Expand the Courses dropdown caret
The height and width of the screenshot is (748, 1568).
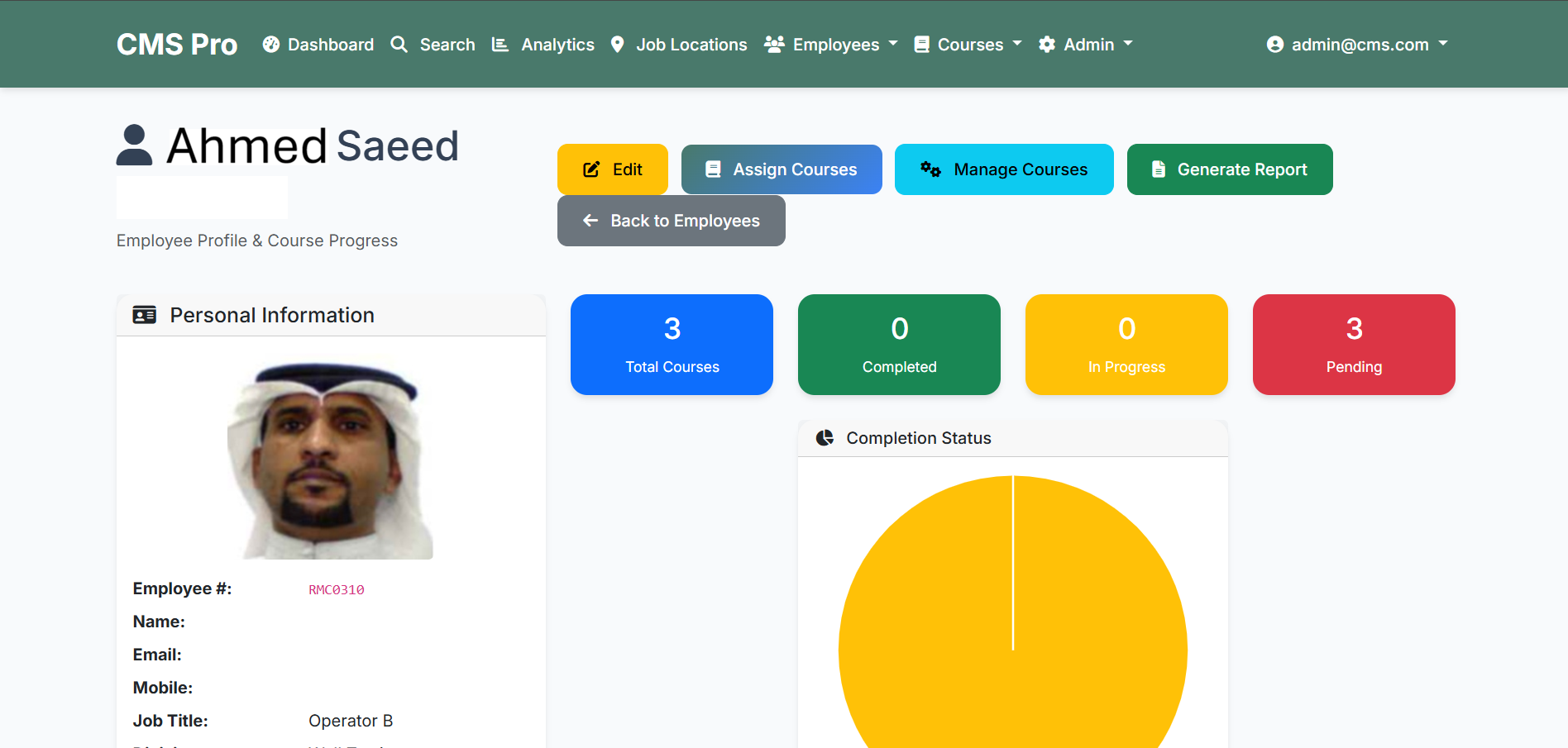tap(1017, 44)
